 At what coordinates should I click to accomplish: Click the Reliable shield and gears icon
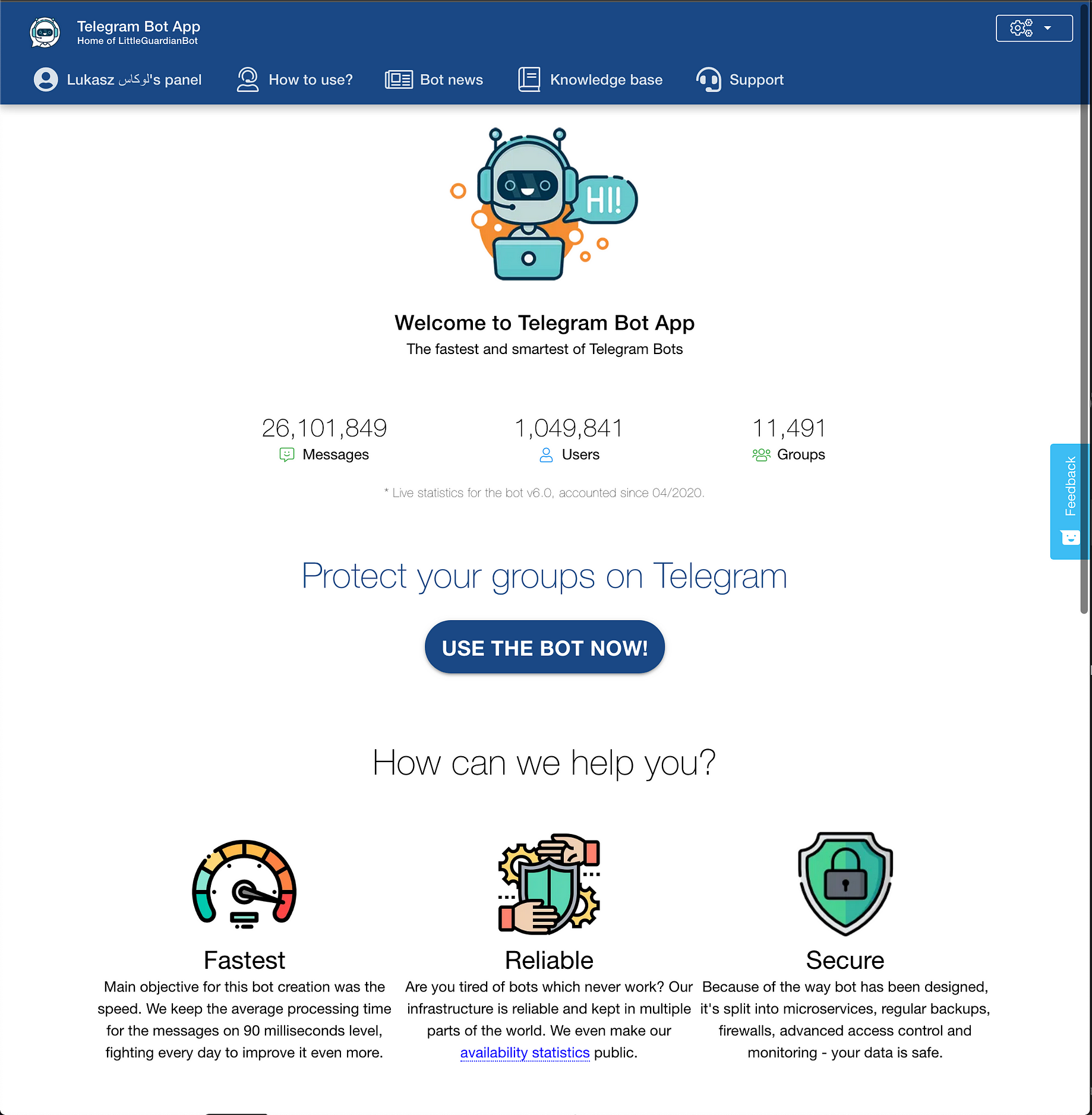pos(549,885)
